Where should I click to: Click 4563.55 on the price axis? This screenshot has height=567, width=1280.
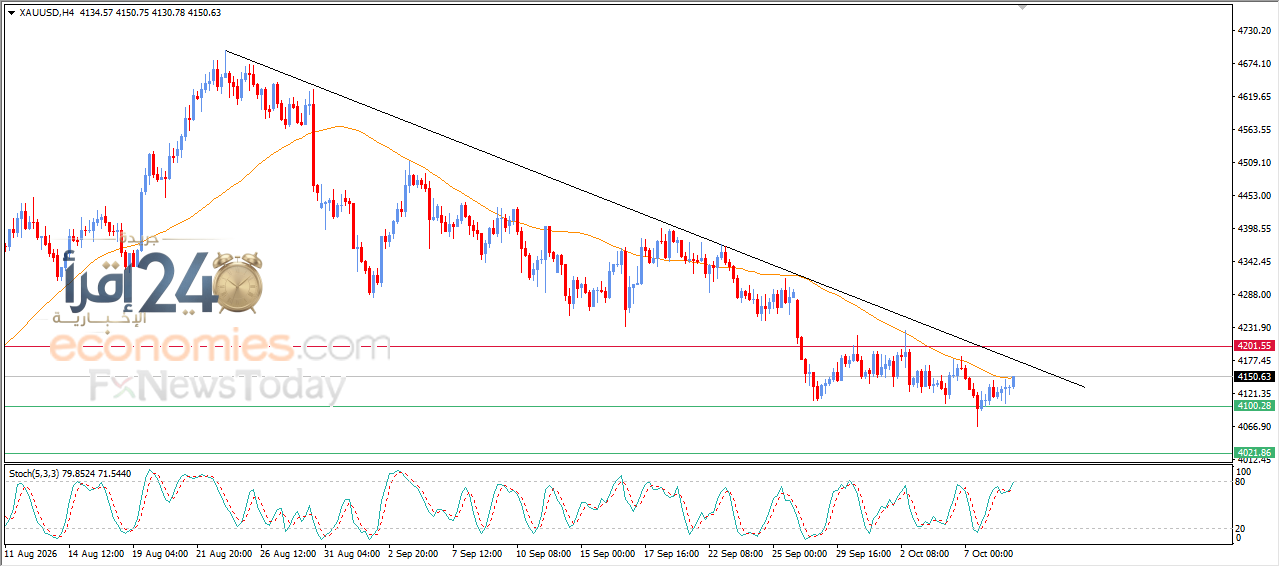(x=1254, y=130)
